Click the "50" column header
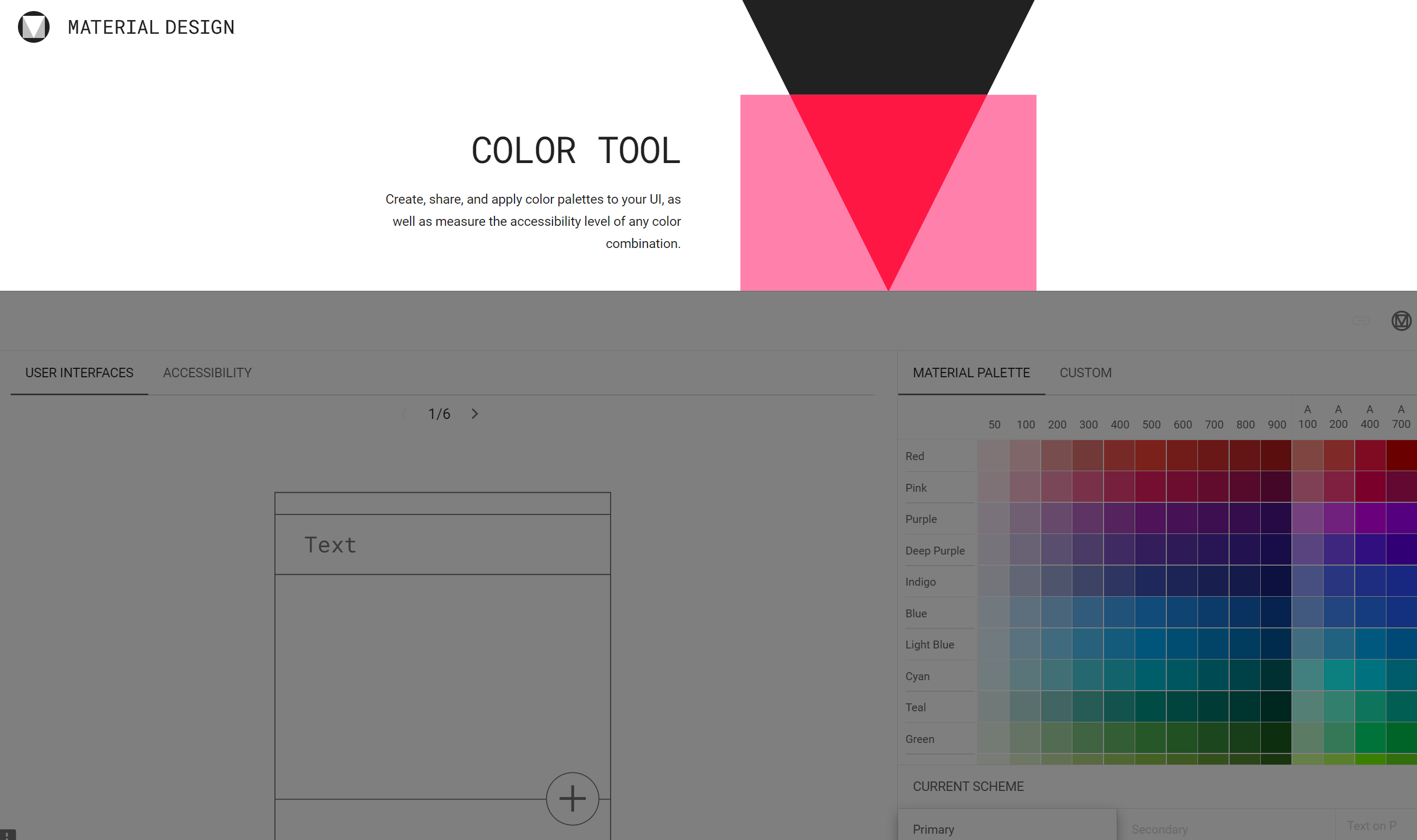 point(994,425)
